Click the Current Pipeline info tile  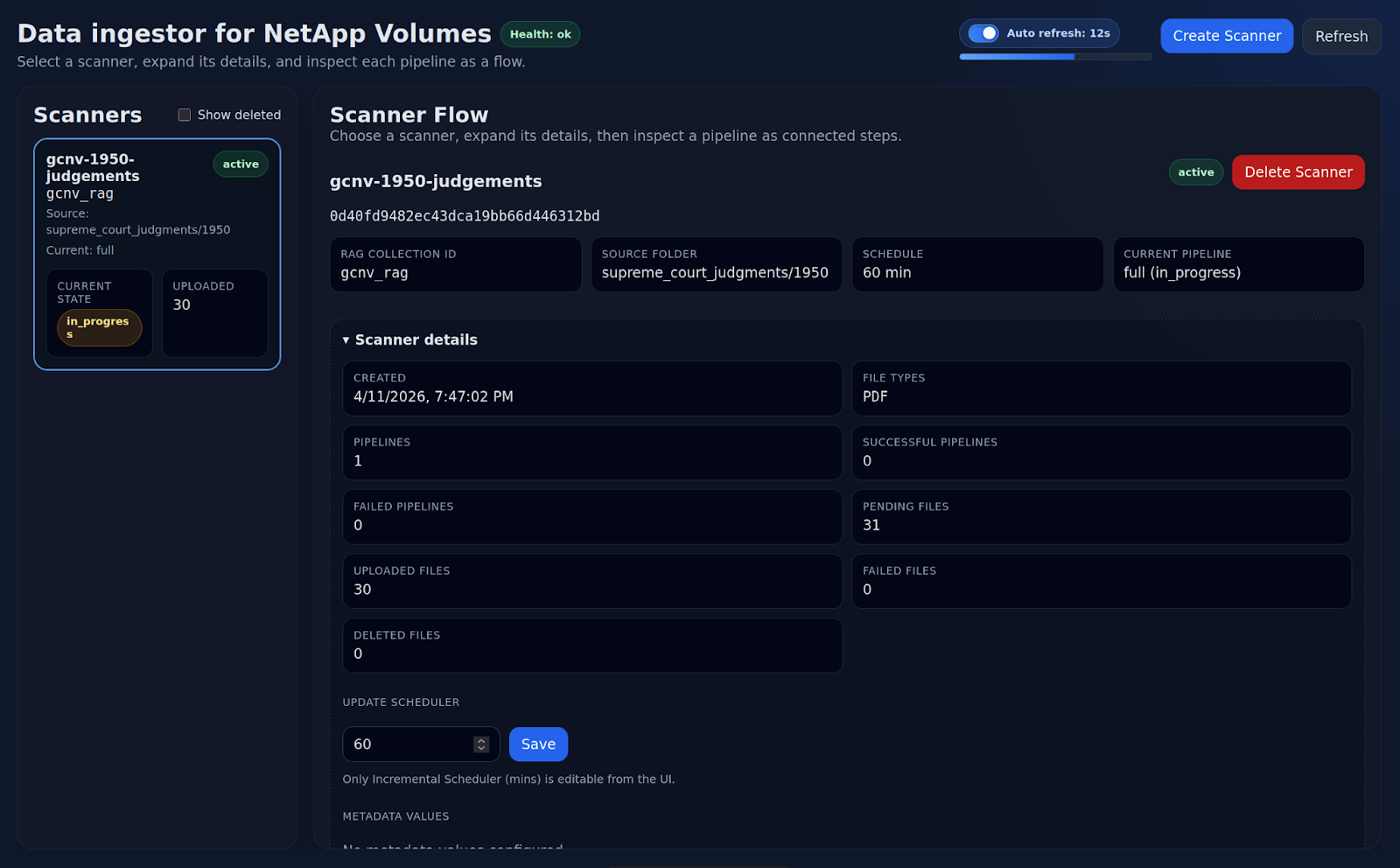coord(1238,264)
